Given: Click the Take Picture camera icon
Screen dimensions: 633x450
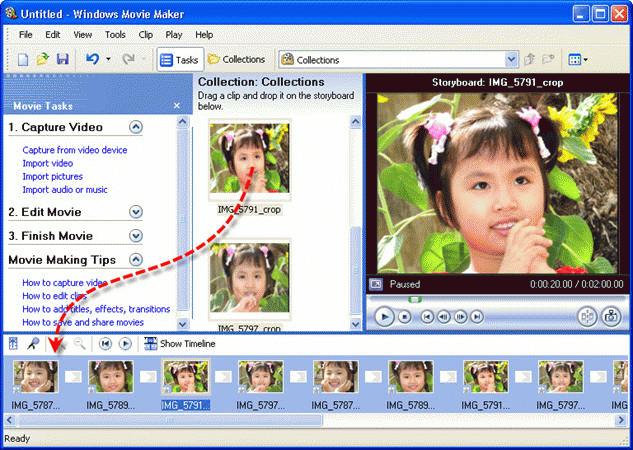Looking at the screenshot, I should 611,316.
